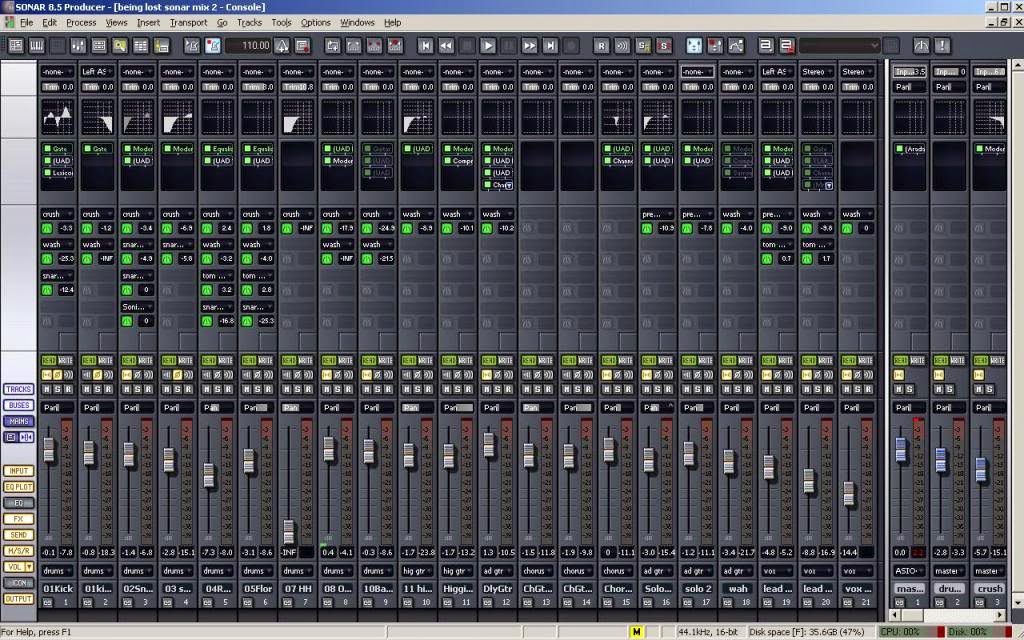Click the 05Flor channel name label
The width and height of the screenshot is (1024, 640).
(x=257, y=588)
